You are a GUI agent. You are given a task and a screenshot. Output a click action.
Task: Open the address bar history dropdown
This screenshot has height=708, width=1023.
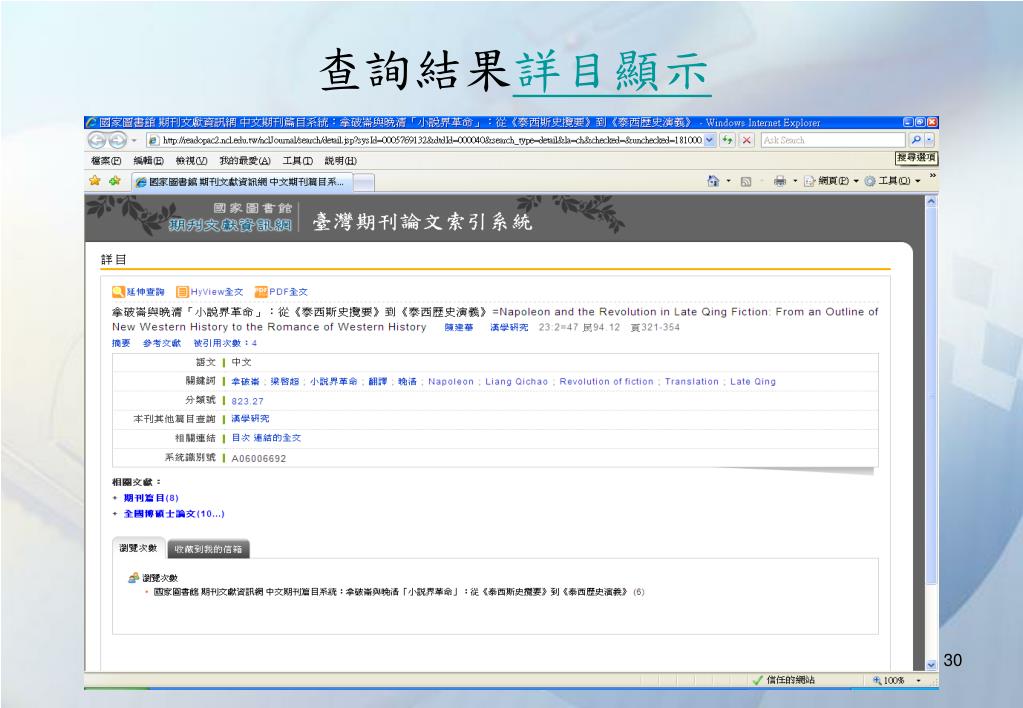[x=710, y=140]
